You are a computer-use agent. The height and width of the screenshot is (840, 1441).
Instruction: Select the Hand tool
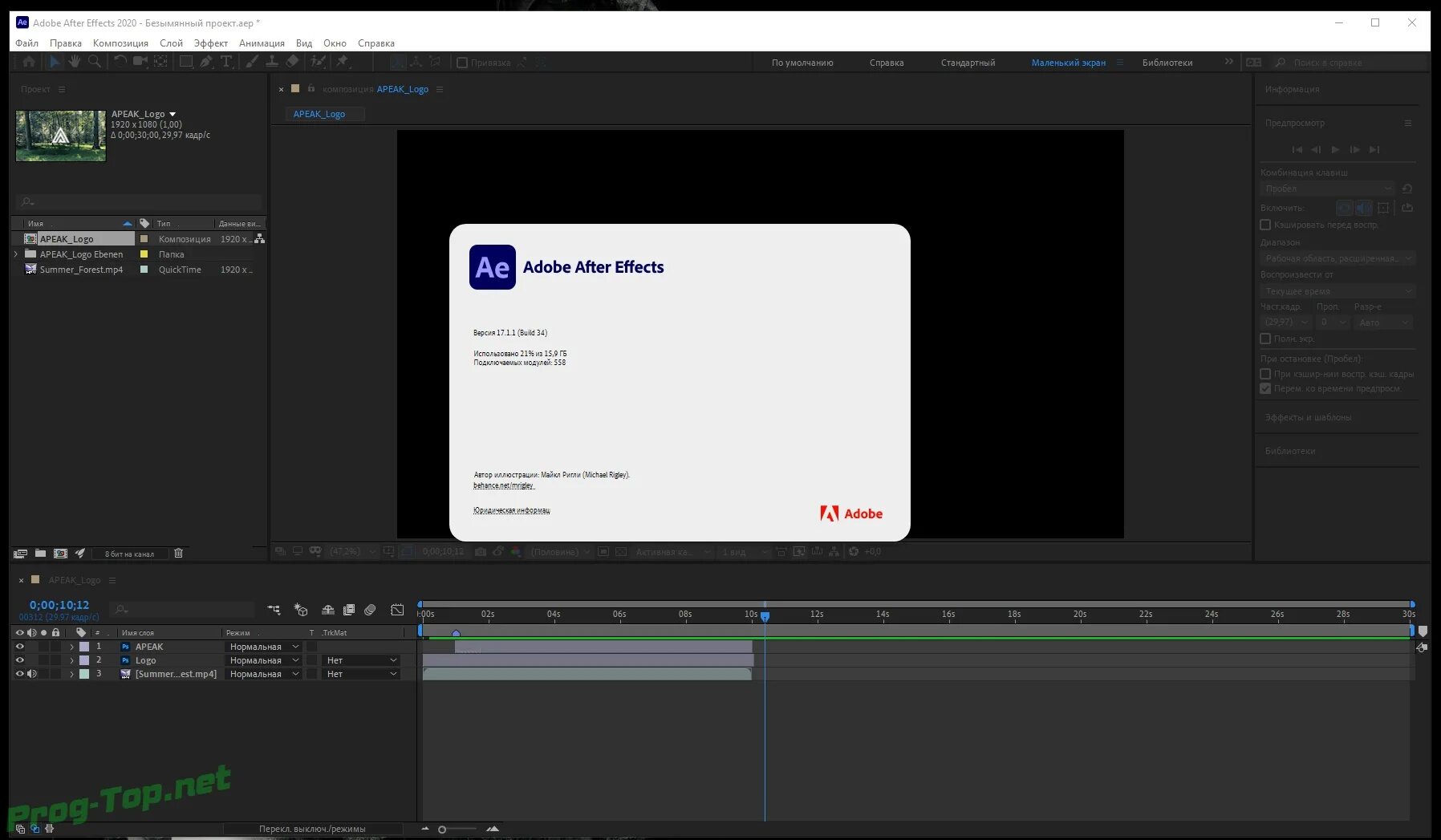coord(75,62)
